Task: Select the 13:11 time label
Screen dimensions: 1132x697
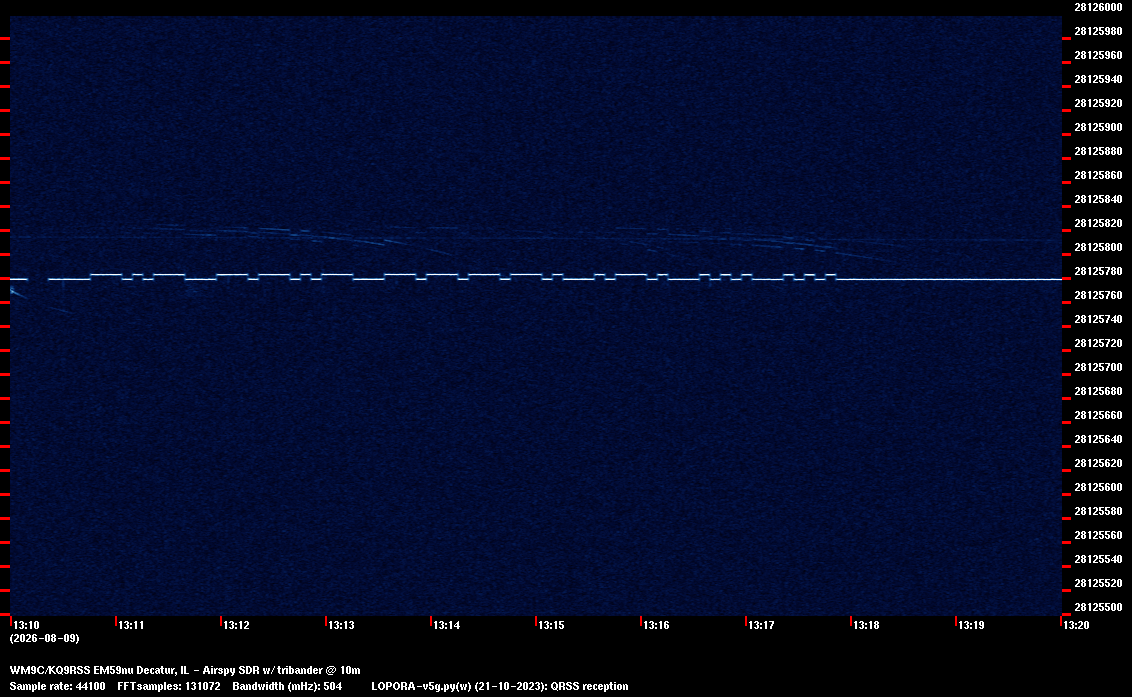Action: (x=131, y=625)
